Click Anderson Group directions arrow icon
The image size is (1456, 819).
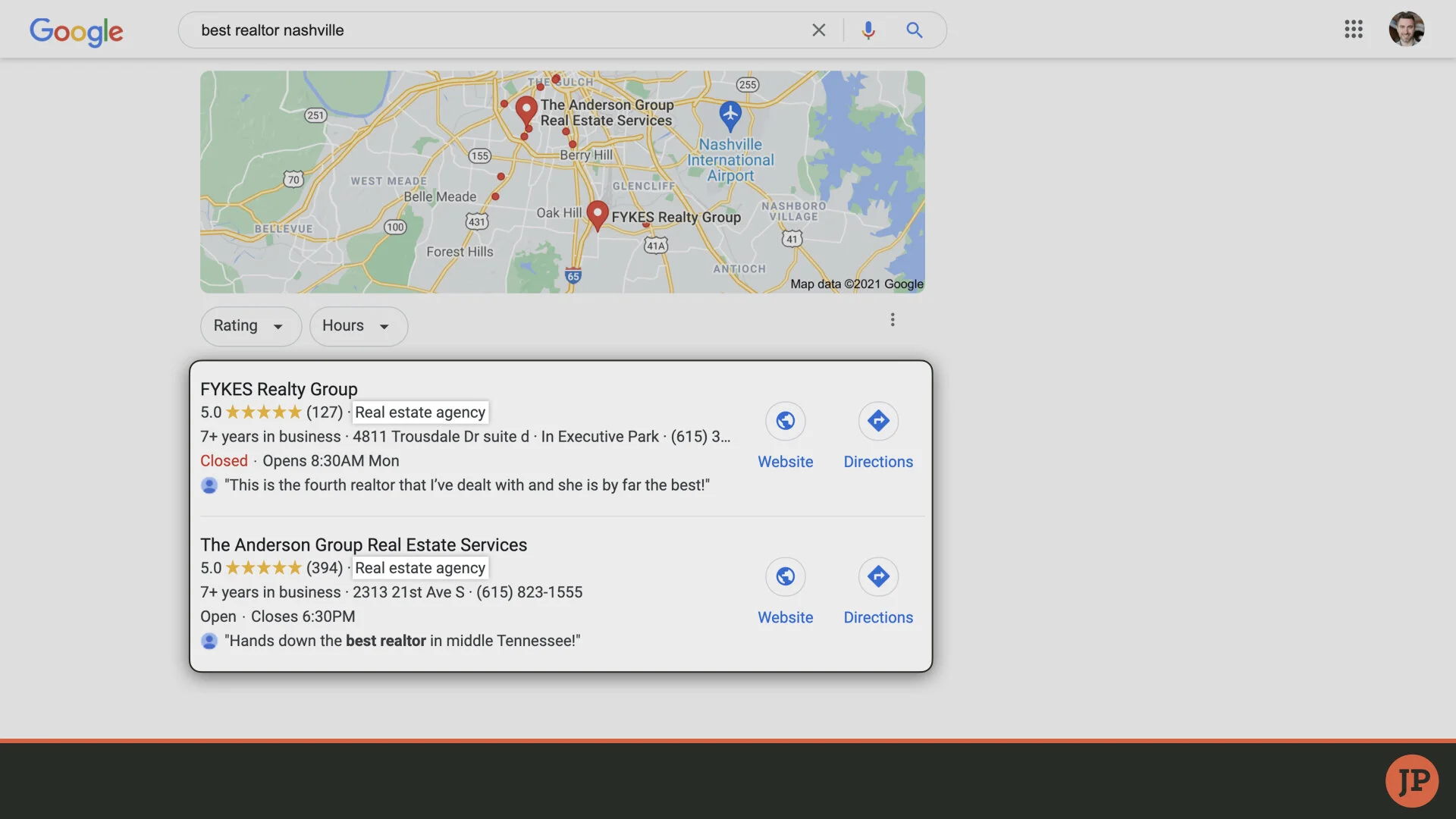click(878, 576)
